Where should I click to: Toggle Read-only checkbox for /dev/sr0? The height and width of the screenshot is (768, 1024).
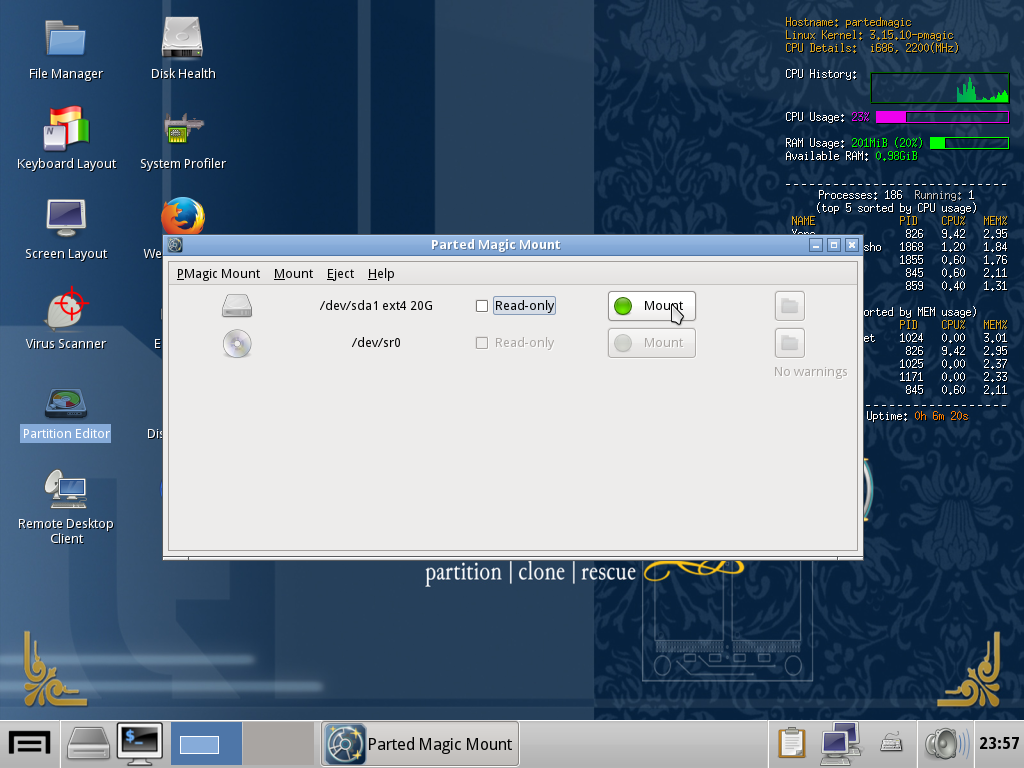tap(482, 343)
